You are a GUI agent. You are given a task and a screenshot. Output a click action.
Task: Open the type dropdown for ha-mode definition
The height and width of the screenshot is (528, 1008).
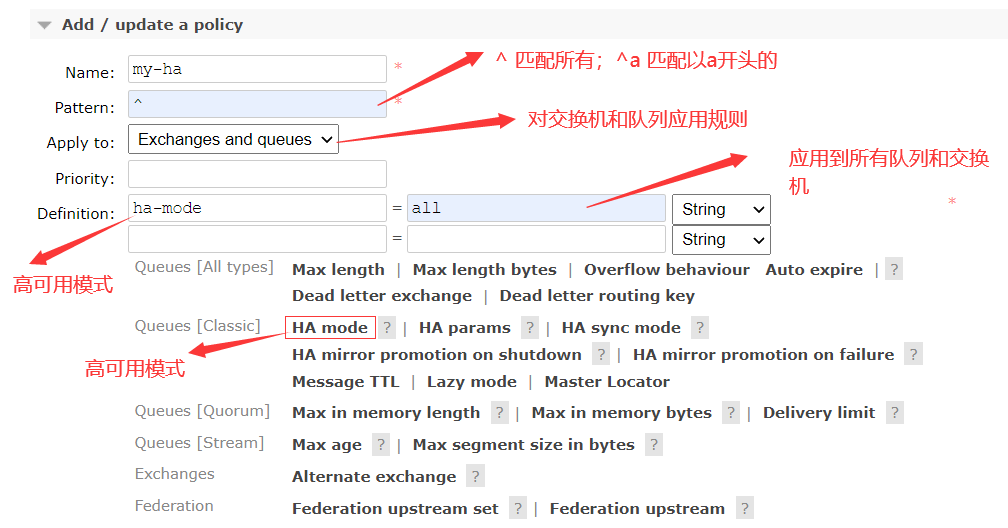pos(720,209)
